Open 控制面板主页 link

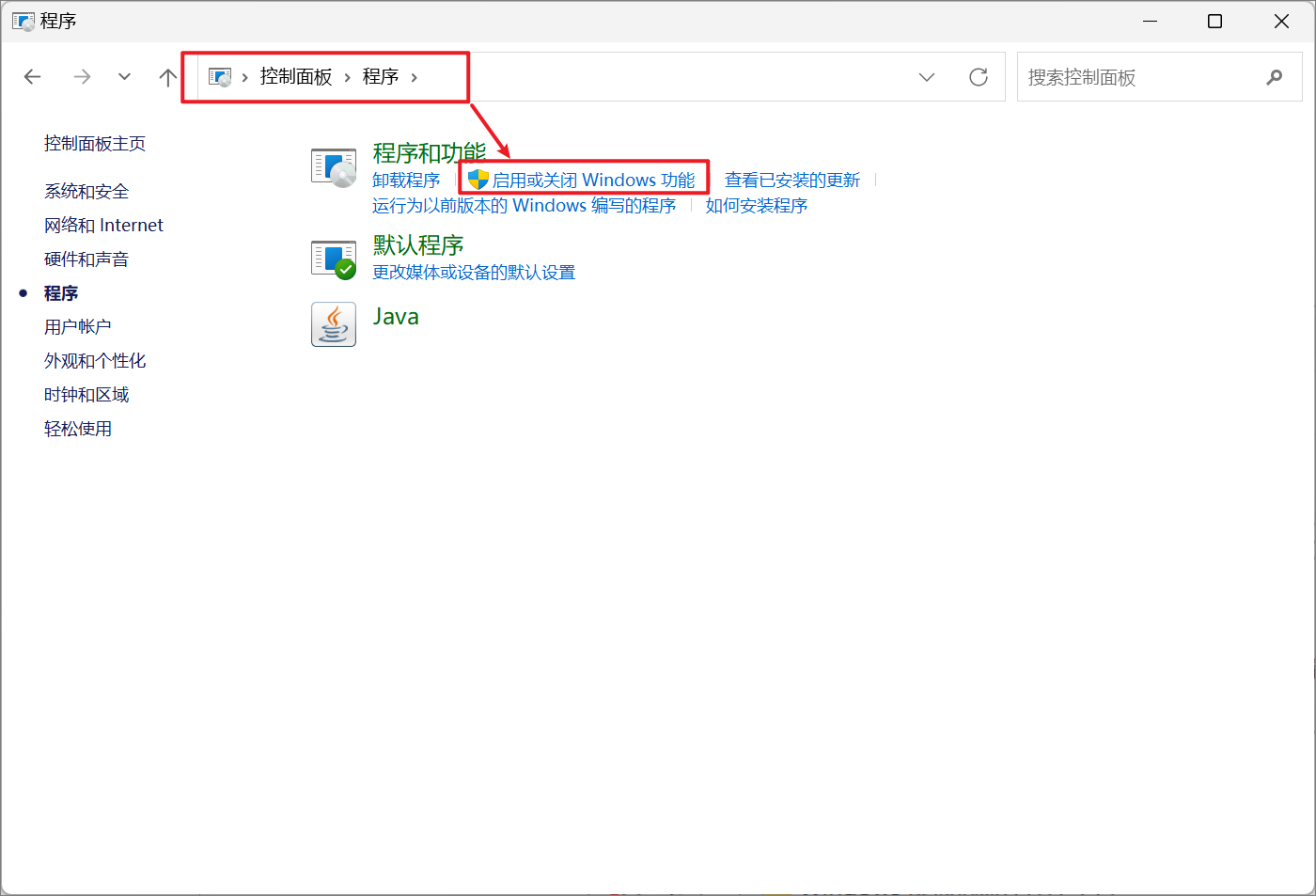click(x=95, y=144)
